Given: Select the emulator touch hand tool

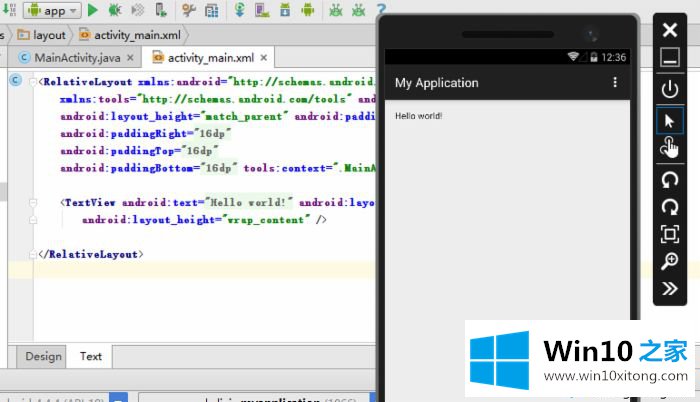Looking at the screenshot, I should (x=670, y=147).
